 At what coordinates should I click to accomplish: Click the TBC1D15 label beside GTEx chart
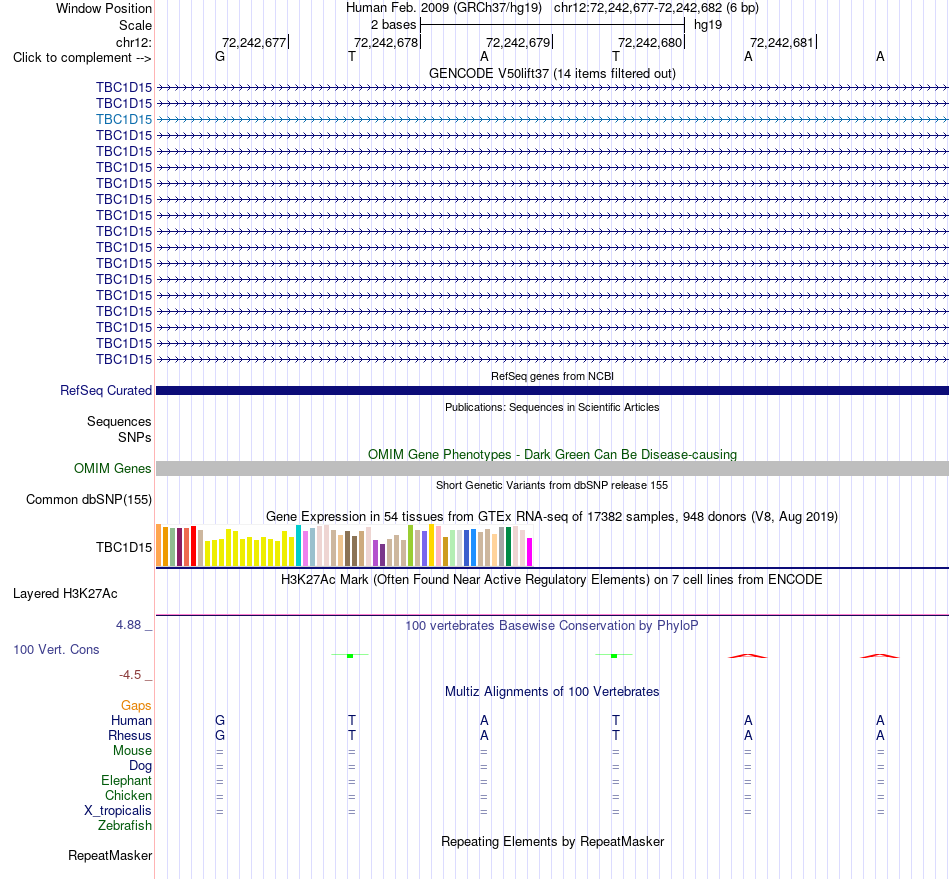pos(124,548)
